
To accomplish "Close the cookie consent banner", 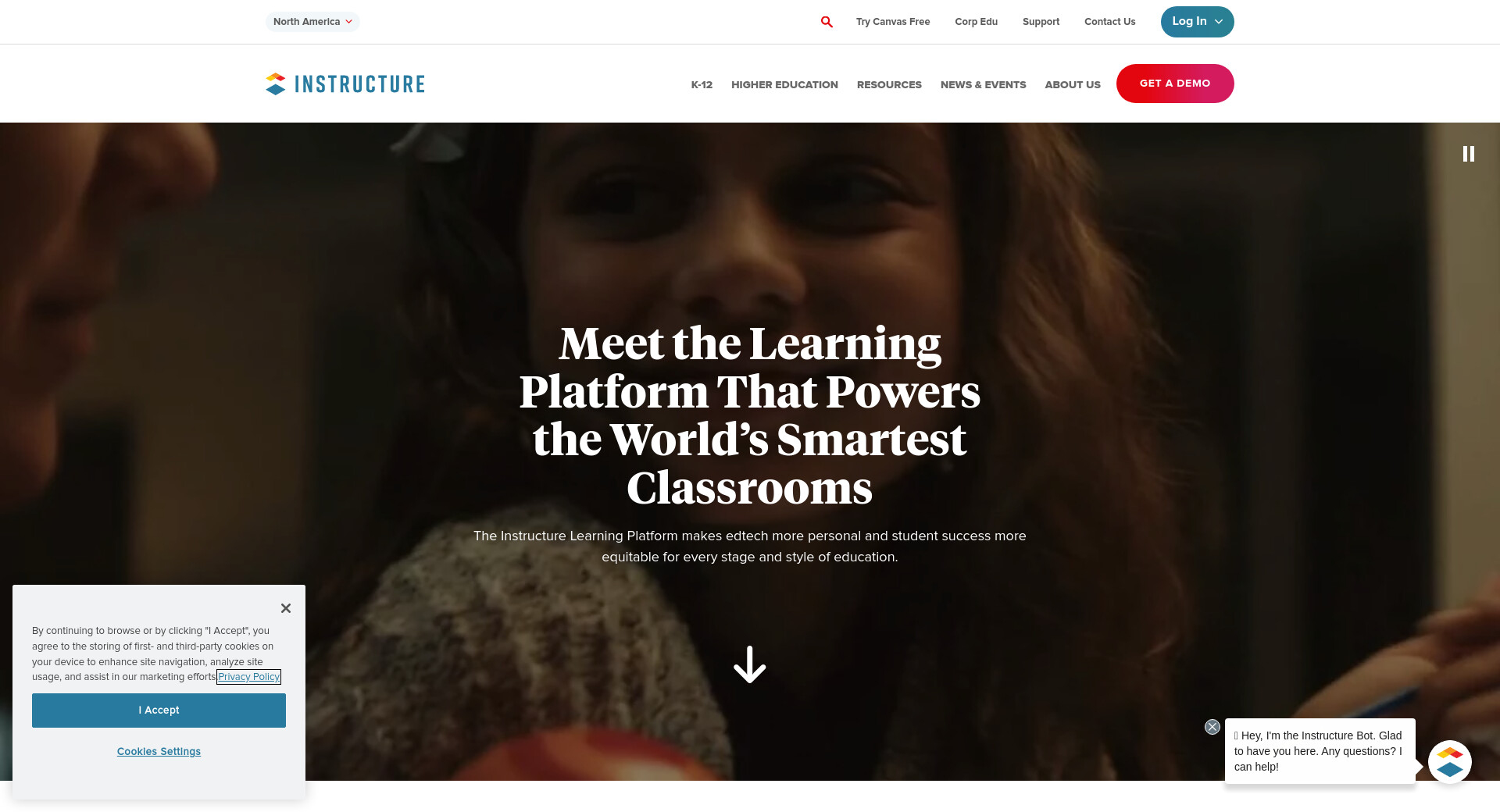I will [x=286, y=608].
